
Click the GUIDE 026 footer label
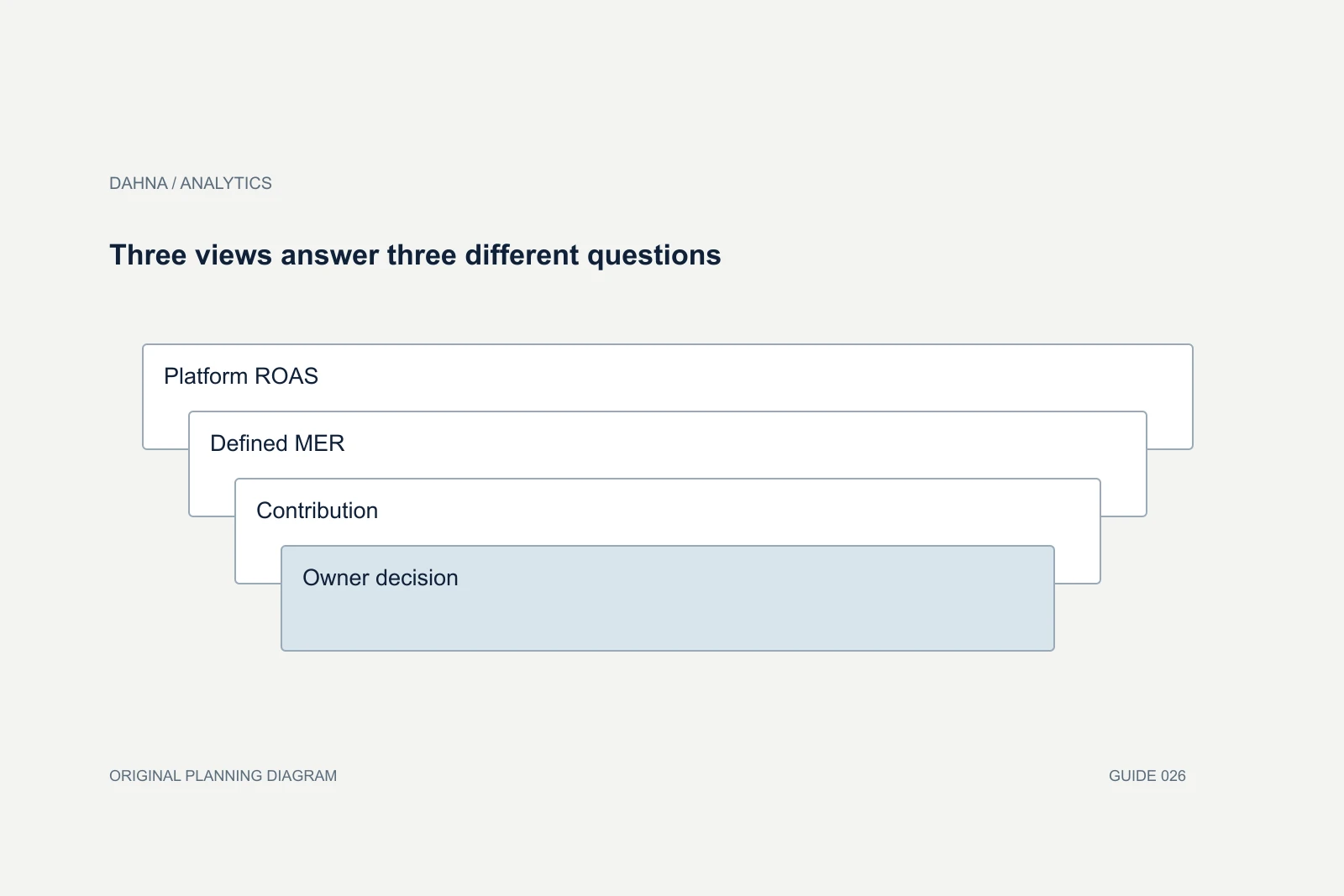[x=1147, y=776]
